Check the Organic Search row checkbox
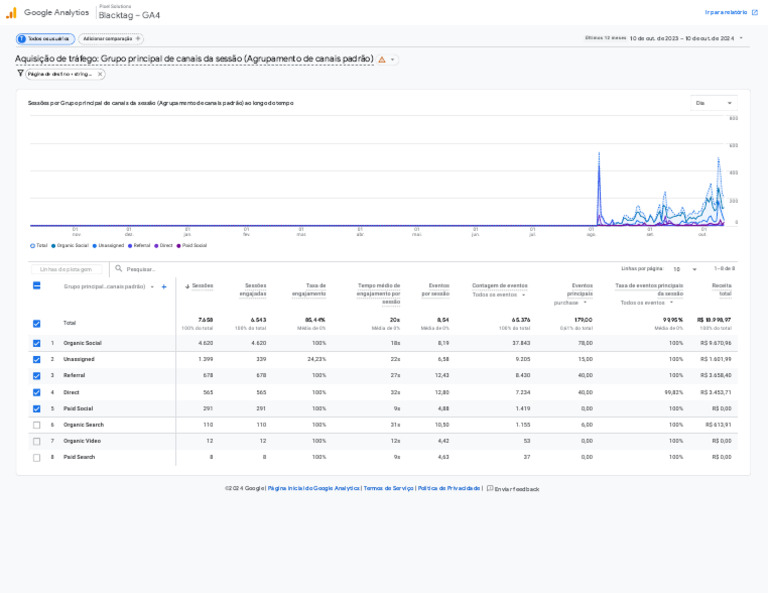Viewport: 768px width, 593px height. click(x=37, y=425)
